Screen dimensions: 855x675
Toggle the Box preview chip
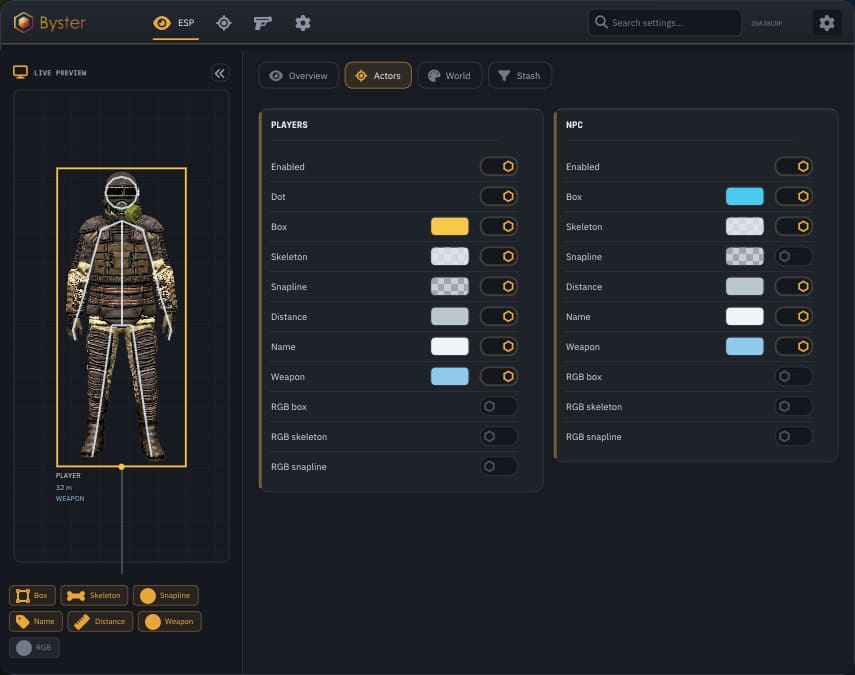click(32, 595)
